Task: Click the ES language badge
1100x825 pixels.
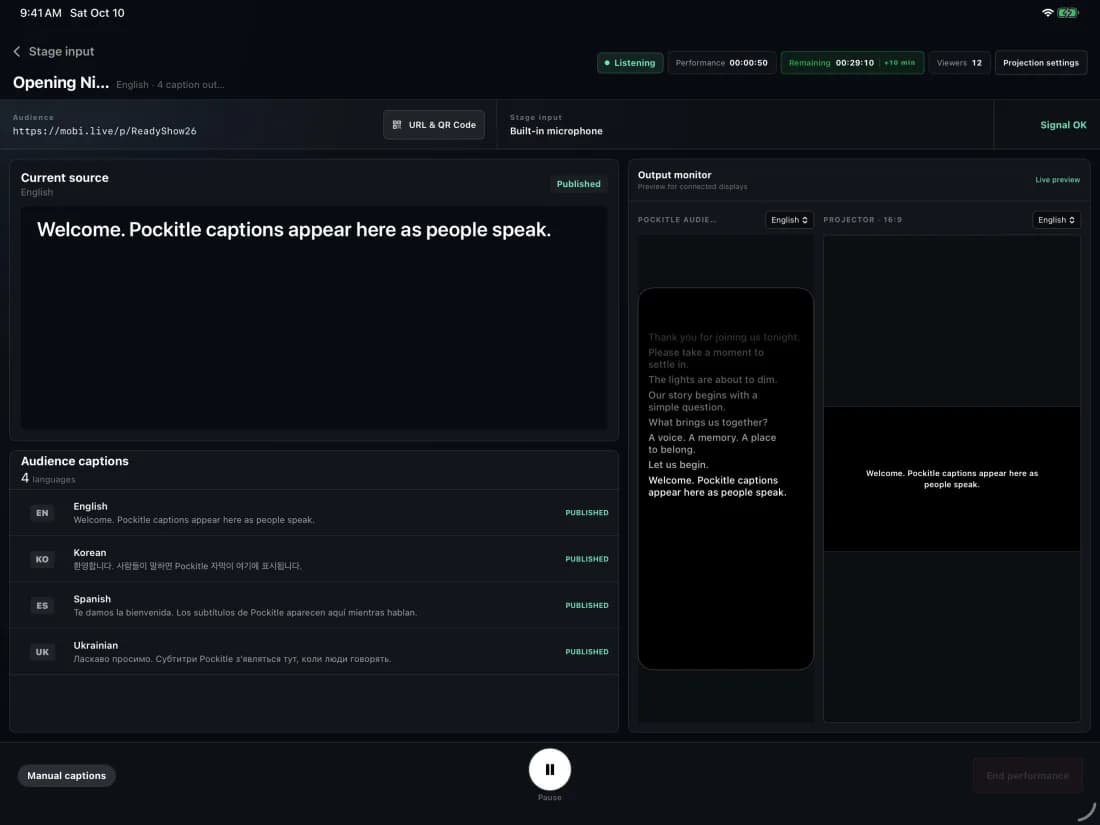Action: click(x=42, y=605)
